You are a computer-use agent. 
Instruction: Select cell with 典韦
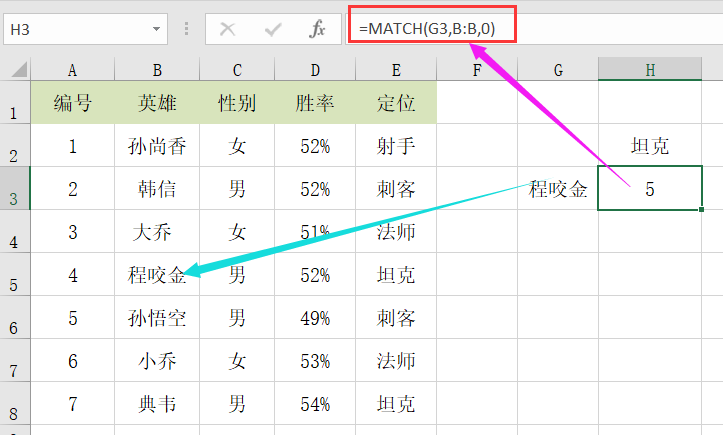pyautogui.click(x=157, y=404)
